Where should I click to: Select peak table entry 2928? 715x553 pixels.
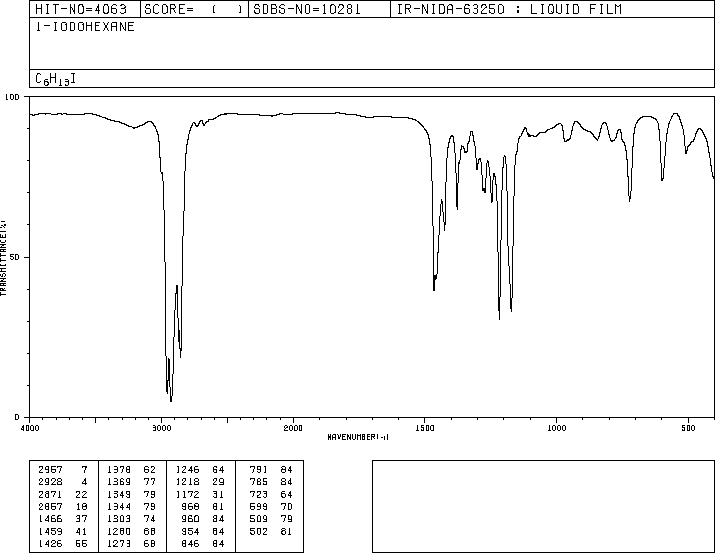point(50,482)
